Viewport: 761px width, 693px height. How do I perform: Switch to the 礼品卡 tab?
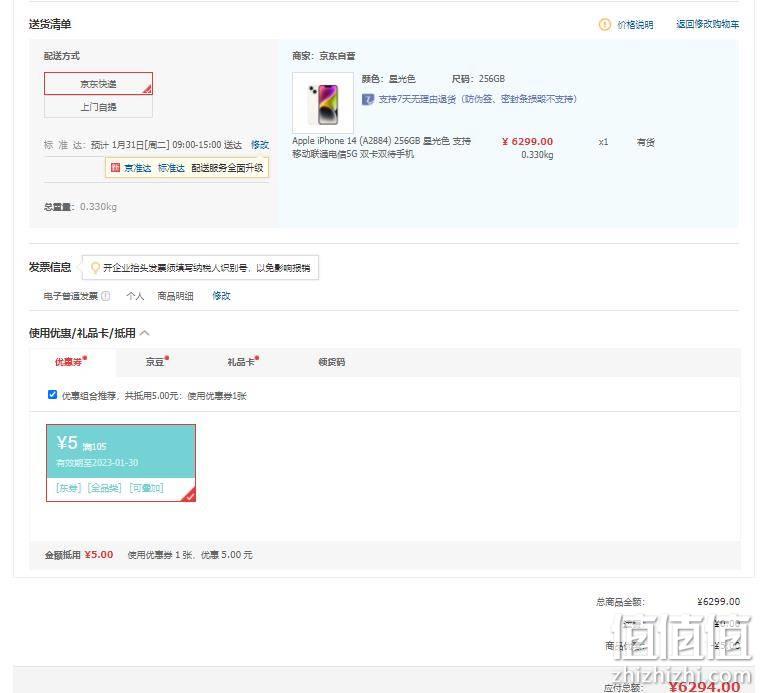coord(243,362)
